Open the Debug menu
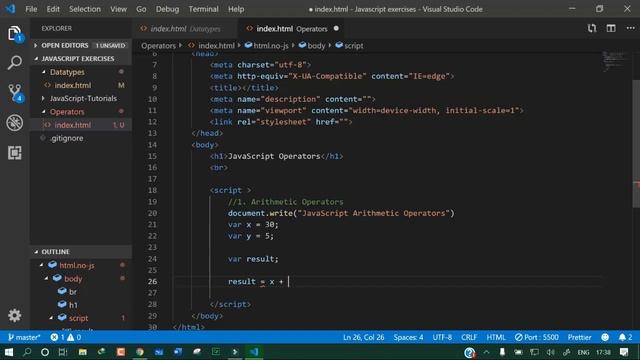 [x=167, y=9]
